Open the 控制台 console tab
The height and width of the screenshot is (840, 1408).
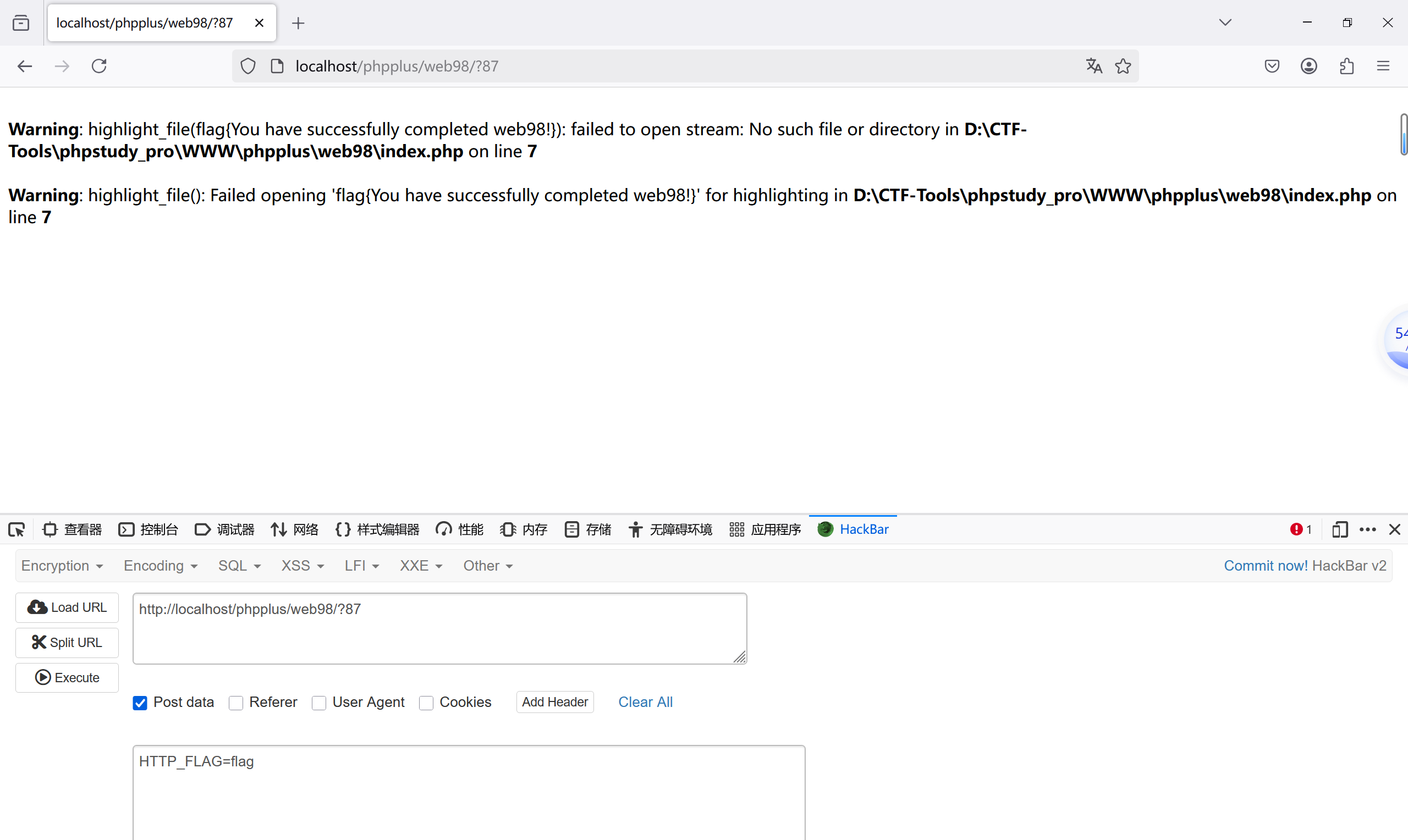pyautogui.click(x=148, y=529)
